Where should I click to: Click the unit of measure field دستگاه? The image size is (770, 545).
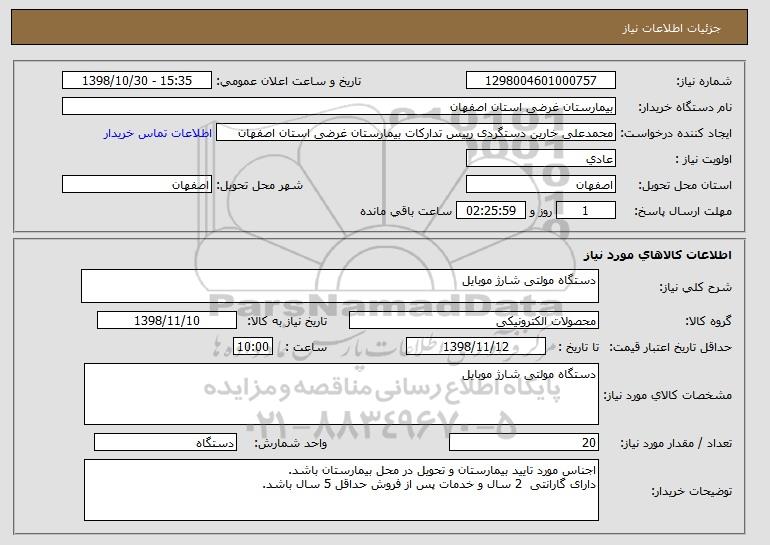coord(165,442)
